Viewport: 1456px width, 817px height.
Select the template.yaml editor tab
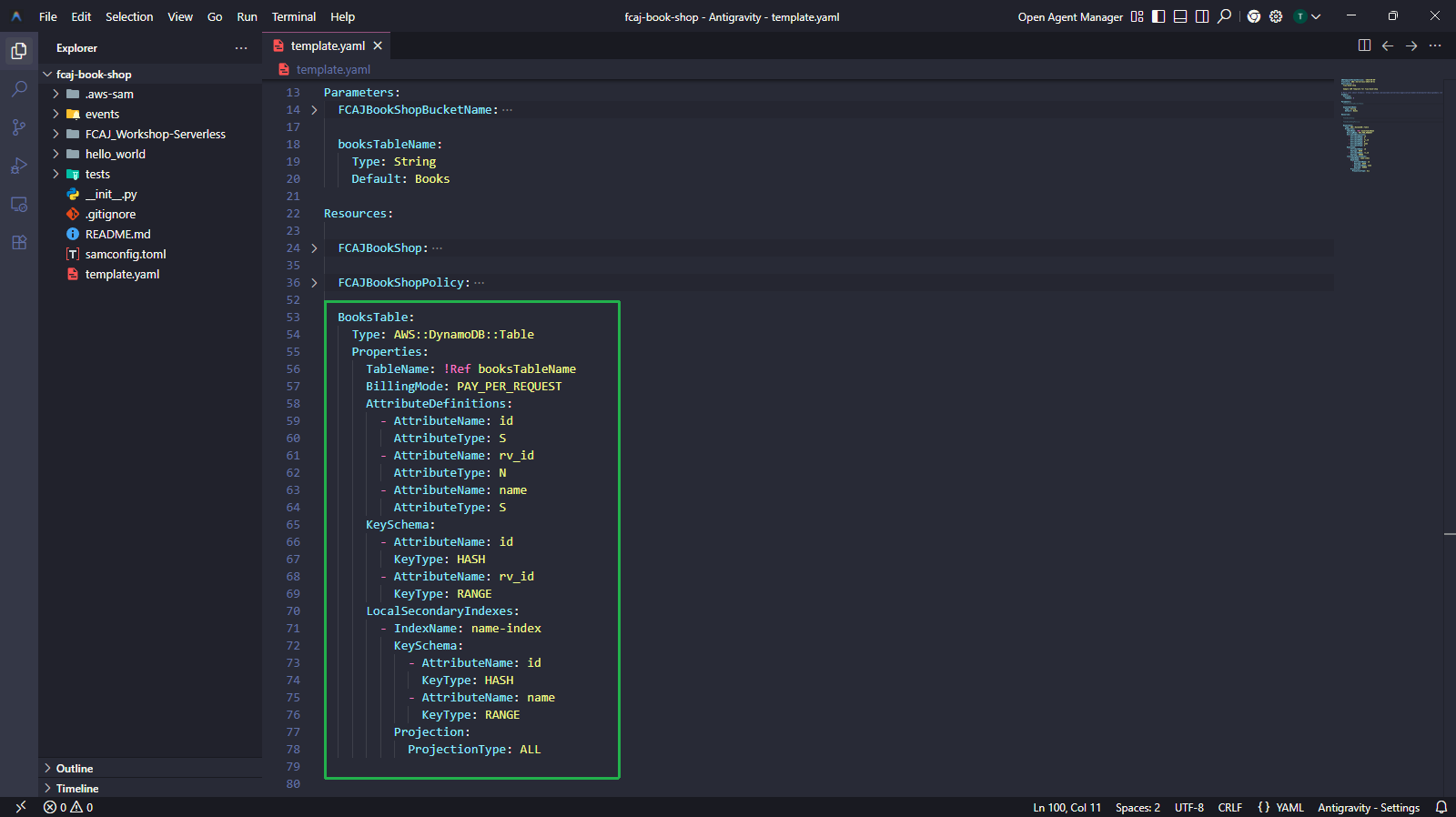click(x=328, y=45)
